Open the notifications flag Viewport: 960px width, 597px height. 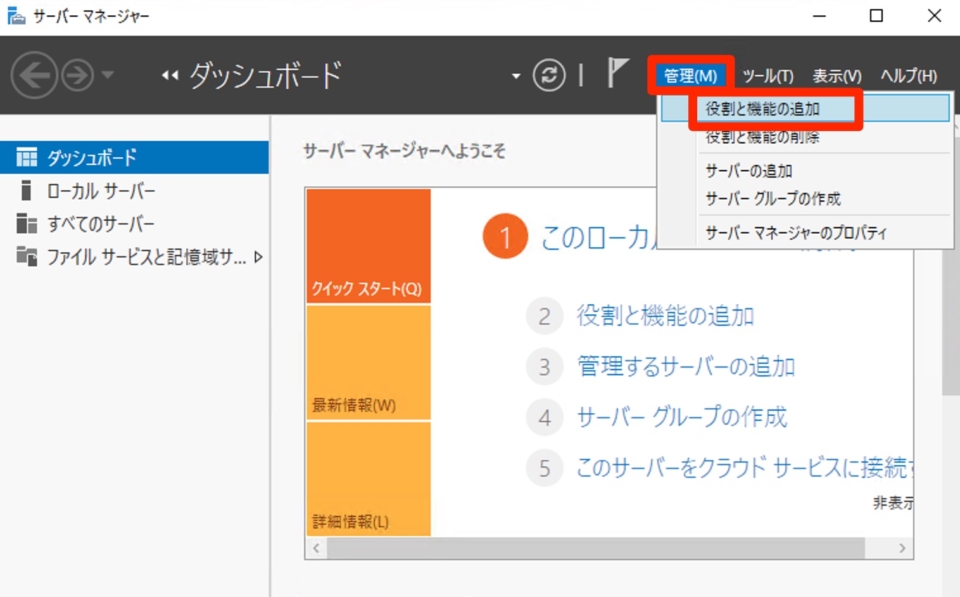[617, 73]
